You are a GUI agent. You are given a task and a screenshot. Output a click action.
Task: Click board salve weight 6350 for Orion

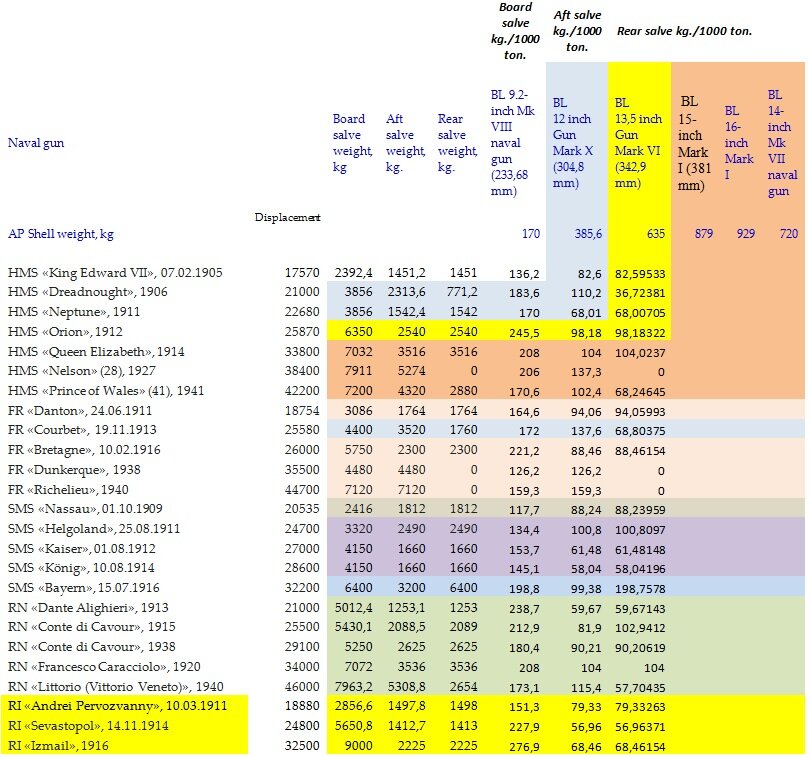pyautogui.click(x=358, y=331)
